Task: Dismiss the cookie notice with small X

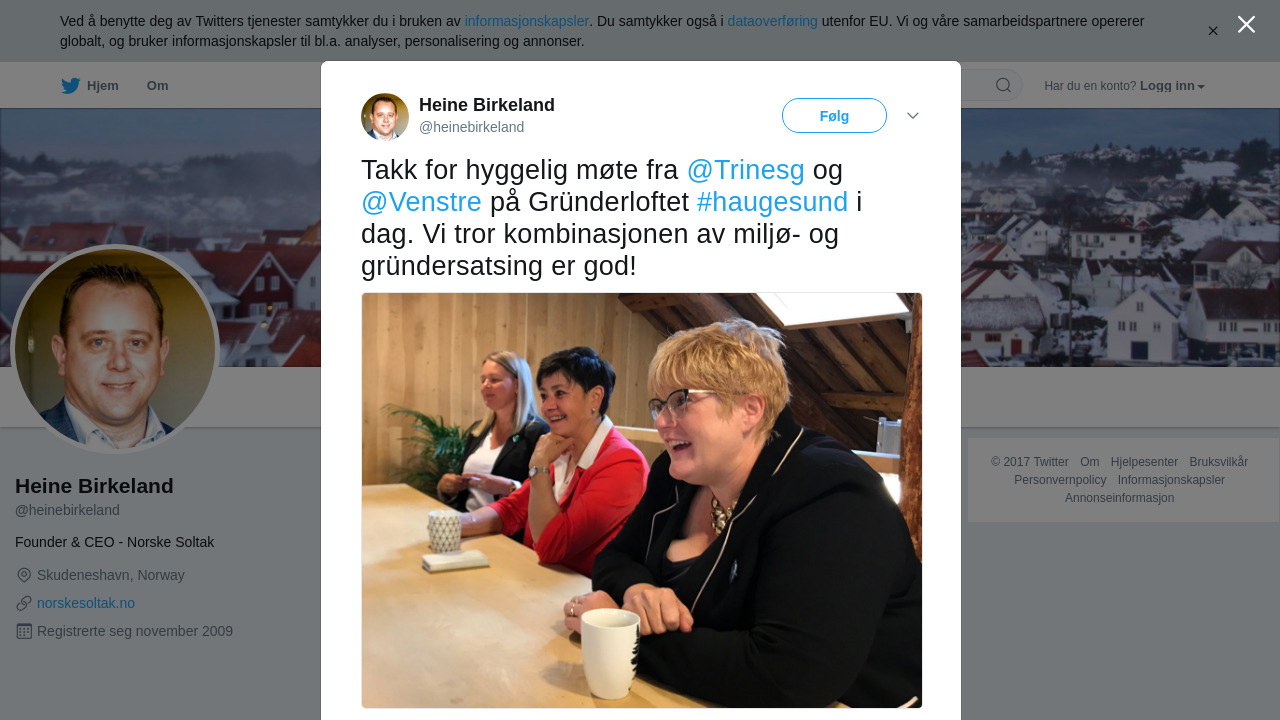Action: tap(1213, 31)
